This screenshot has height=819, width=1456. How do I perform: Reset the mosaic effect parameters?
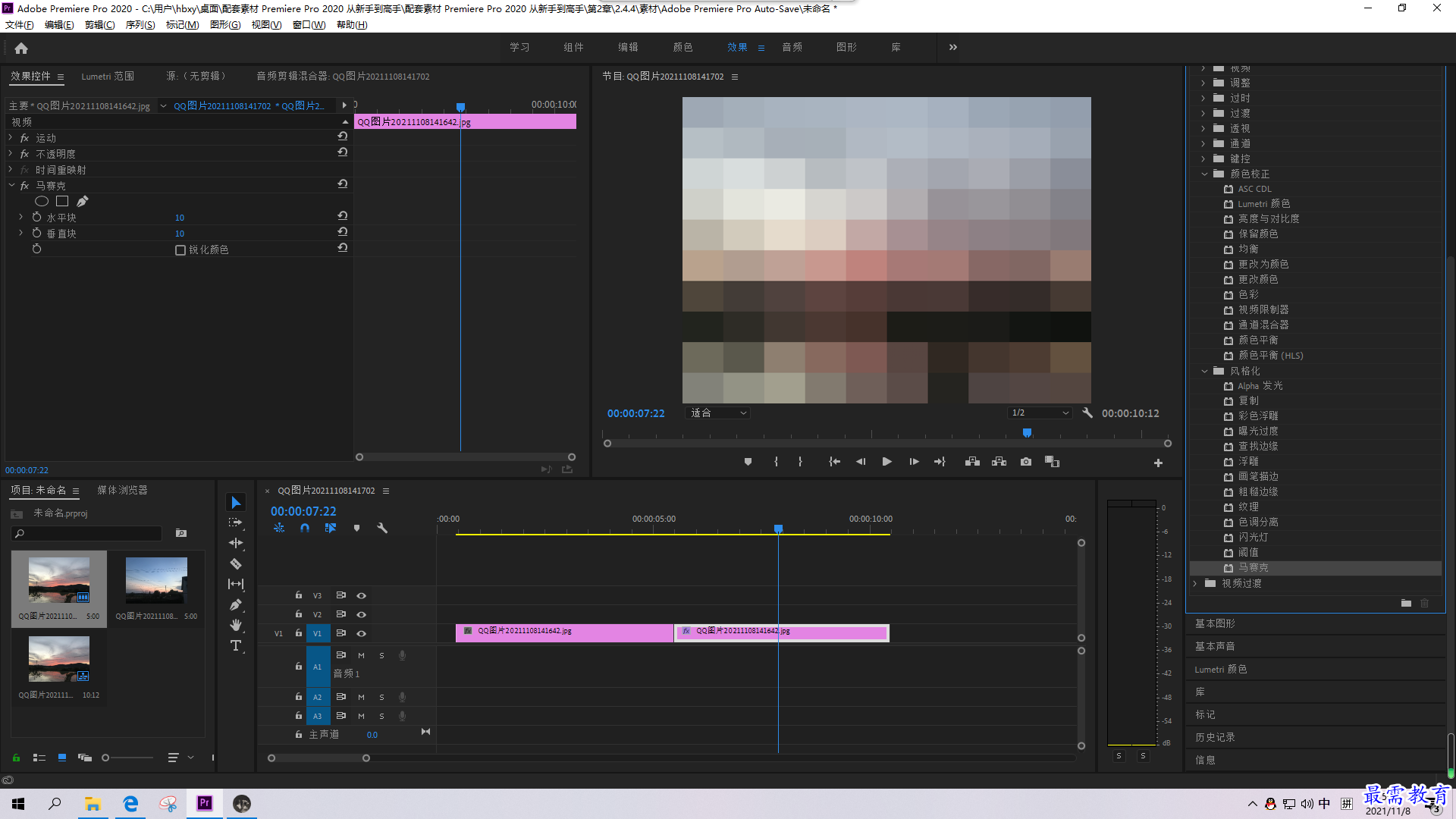click(x=343, y=184)
